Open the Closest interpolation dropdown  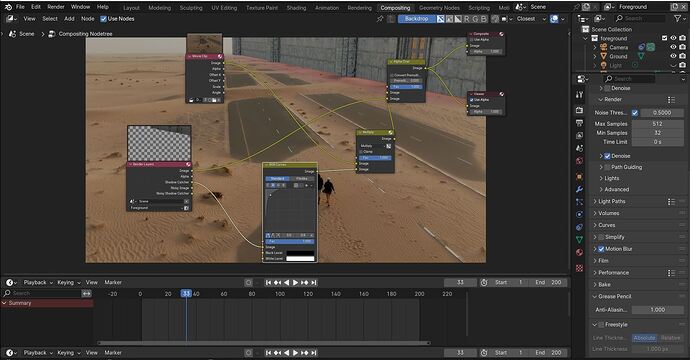[x=531, y=19]
